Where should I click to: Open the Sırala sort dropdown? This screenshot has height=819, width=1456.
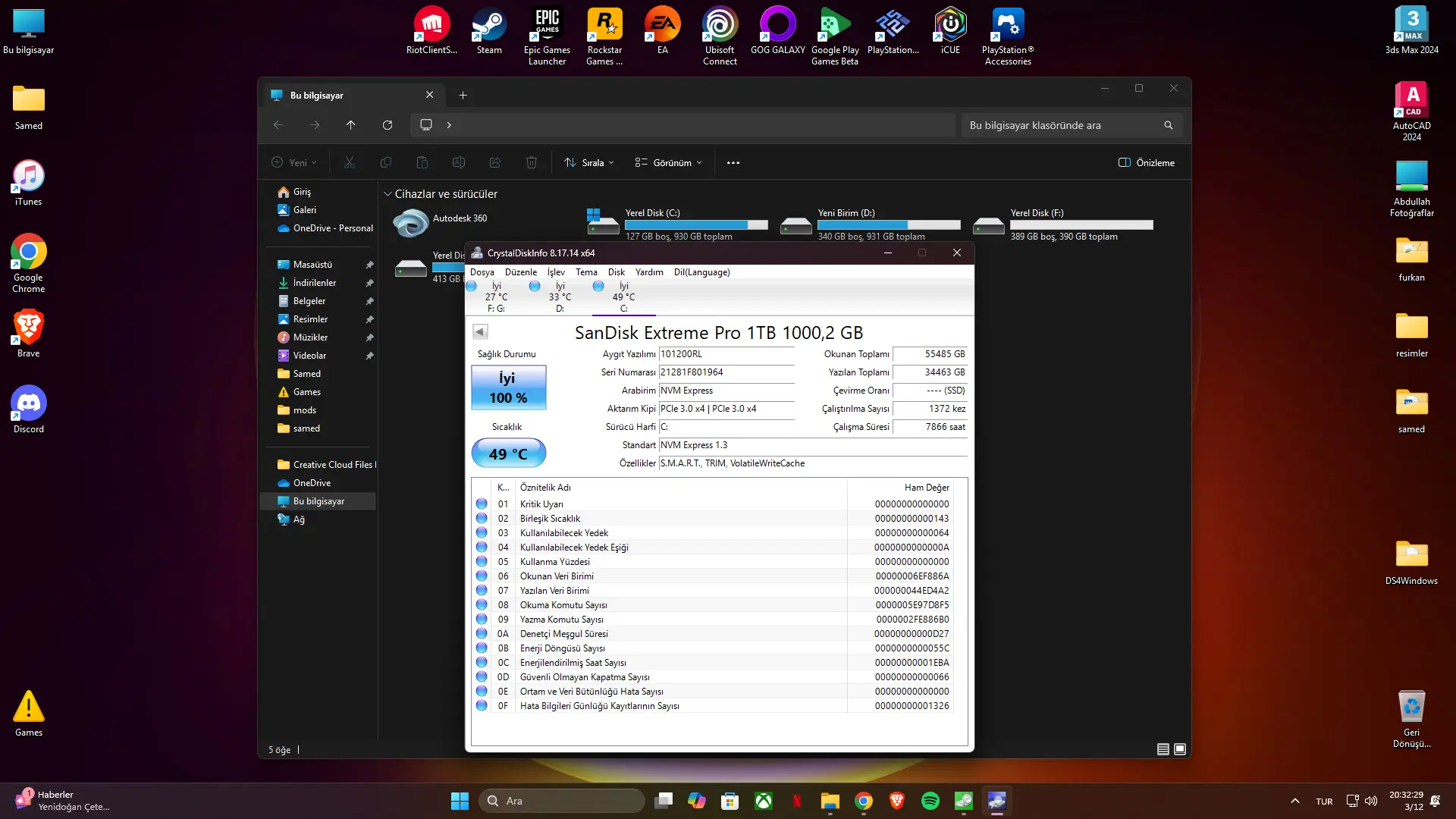(x=589, y=163)
